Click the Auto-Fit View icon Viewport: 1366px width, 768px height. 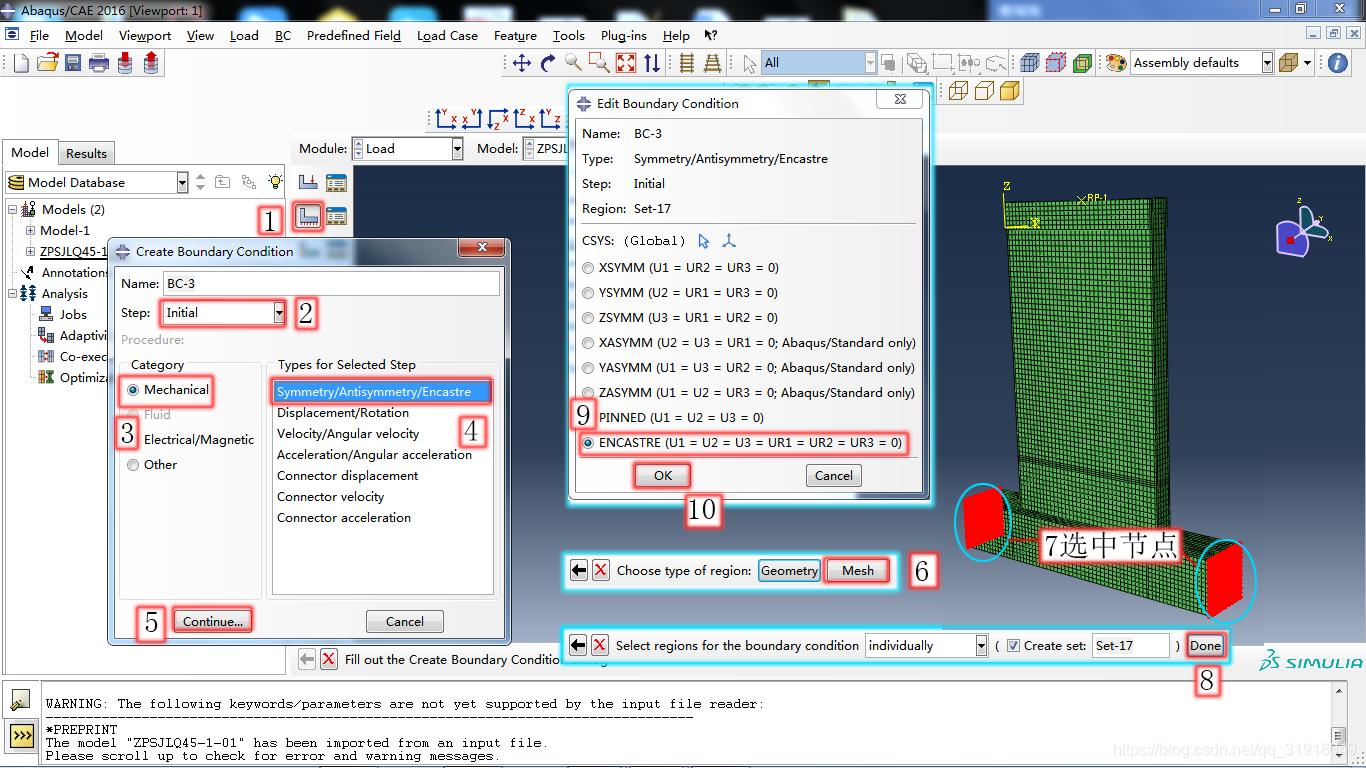[x=626, y=63]
